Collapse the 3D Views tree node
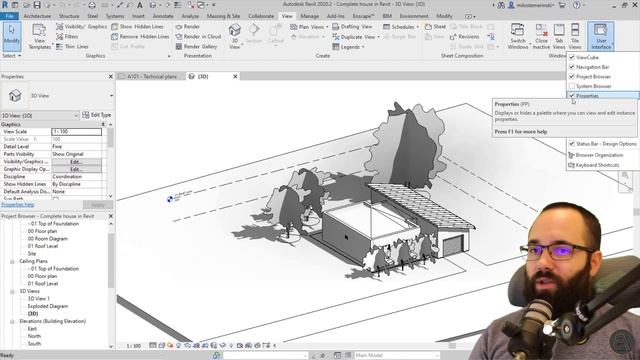This screenshot has height=360, width=640. [12, 291]
